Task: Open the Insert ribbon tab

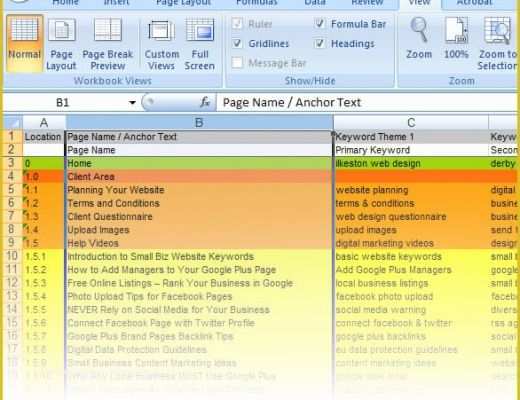Action: pos(116,3)
